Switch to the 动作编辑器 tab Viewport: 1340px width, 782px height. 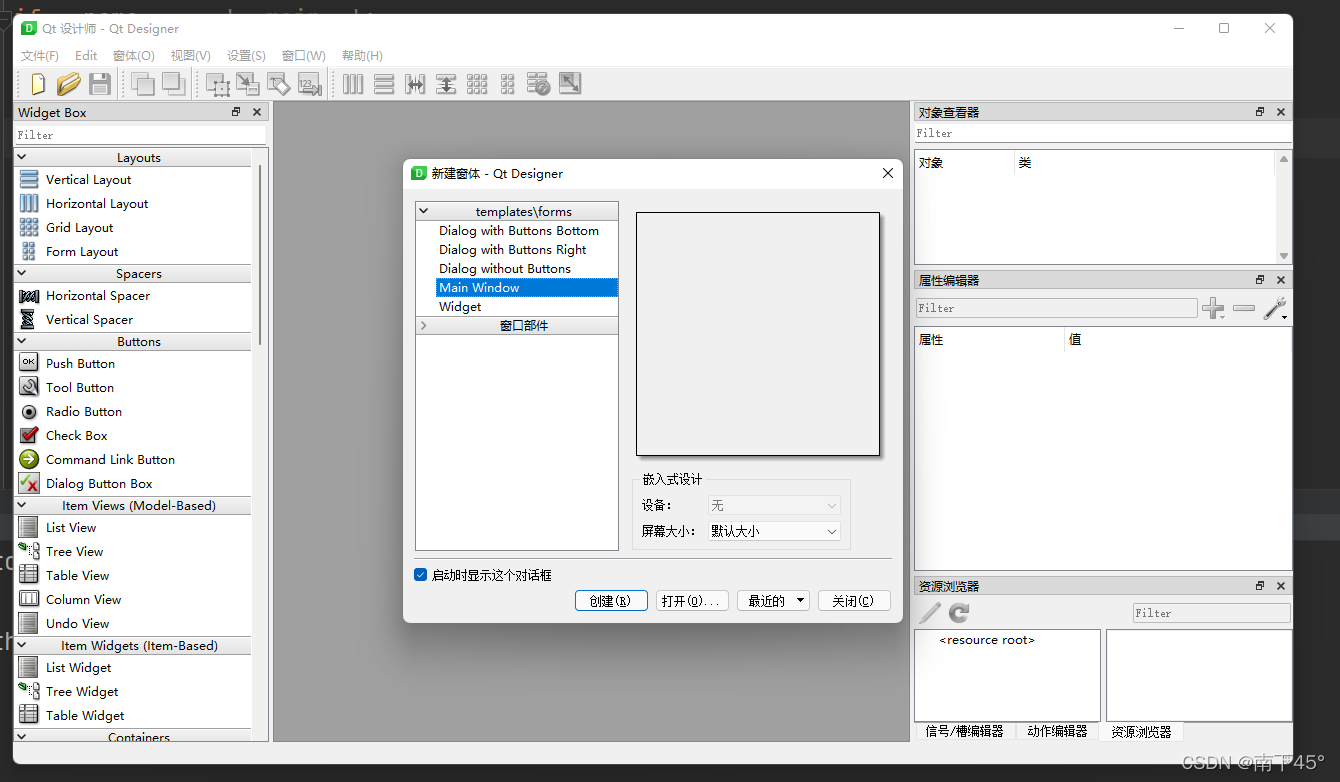point(1057,731)
